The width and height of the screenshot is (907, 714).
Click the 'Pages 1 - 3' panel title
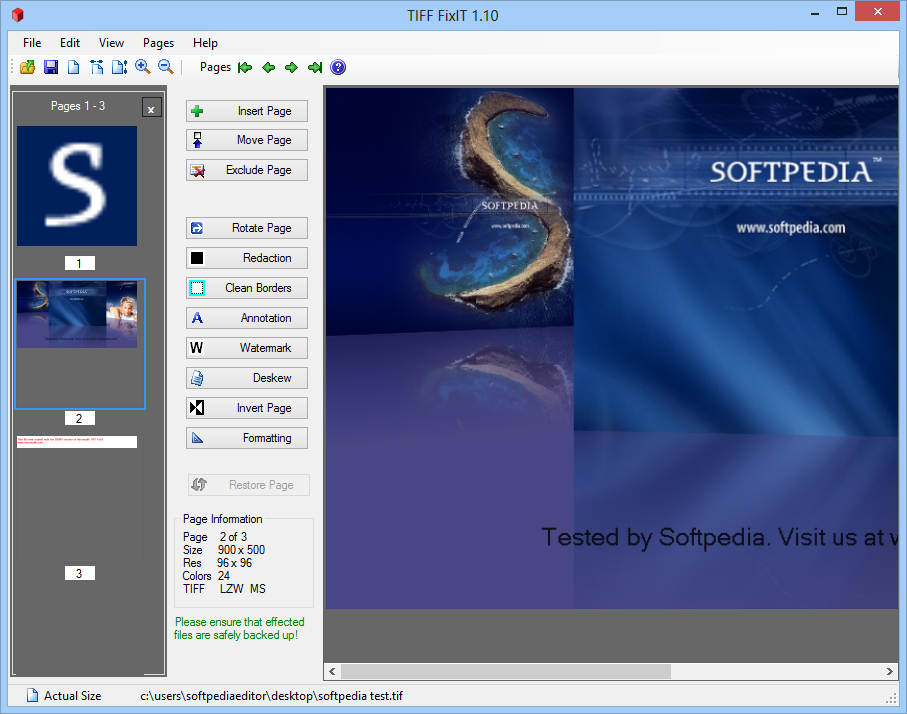[x=78, y=106]
